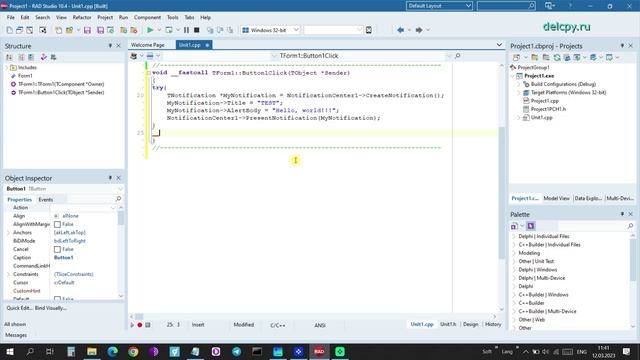Click the Bind Visually... link
The image size is (640, 360).
point(51,308)
